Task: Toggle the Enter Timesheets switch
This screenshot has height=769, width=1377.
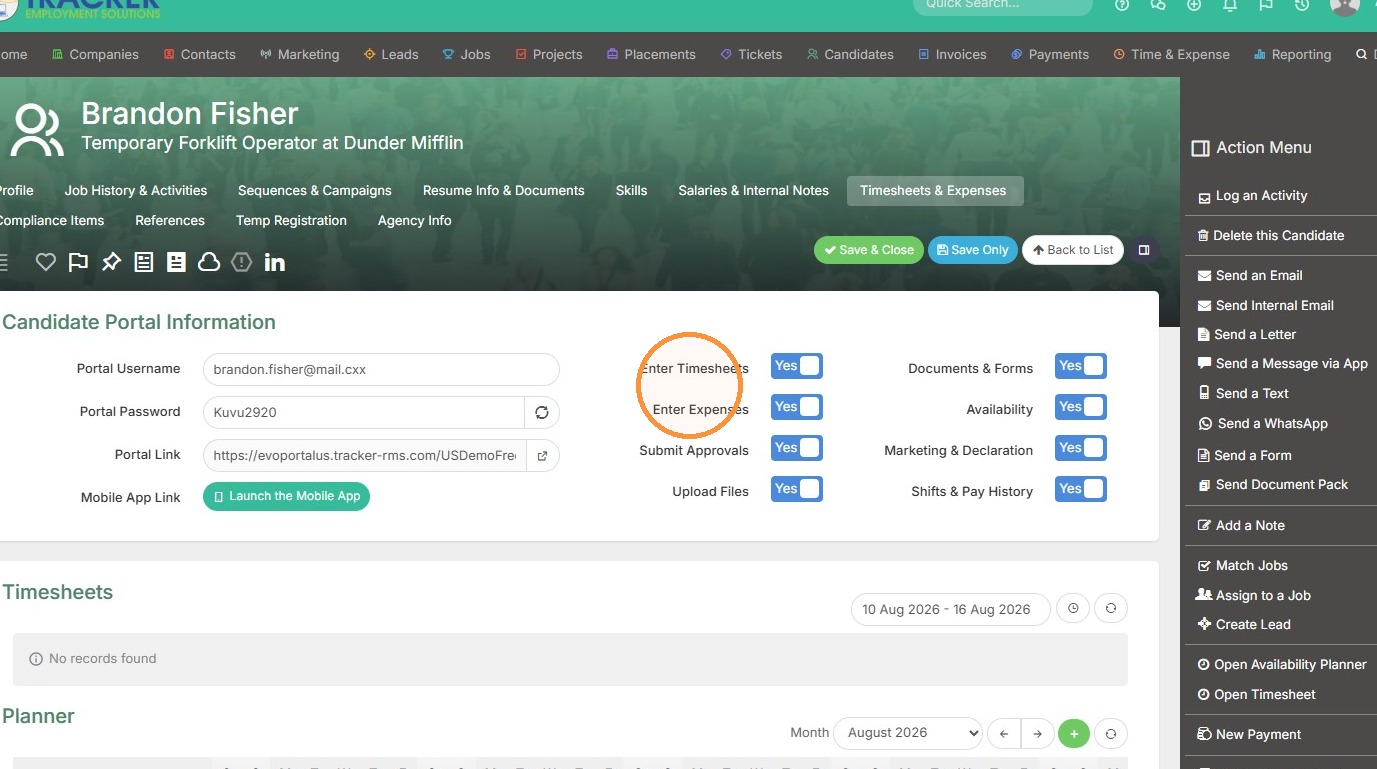Action: 796,367
